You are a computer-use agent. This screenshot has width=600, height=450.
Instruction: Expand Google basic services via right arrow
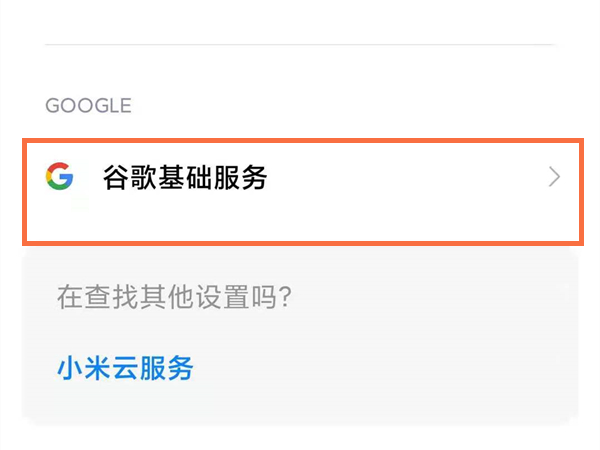coord(554,177)
